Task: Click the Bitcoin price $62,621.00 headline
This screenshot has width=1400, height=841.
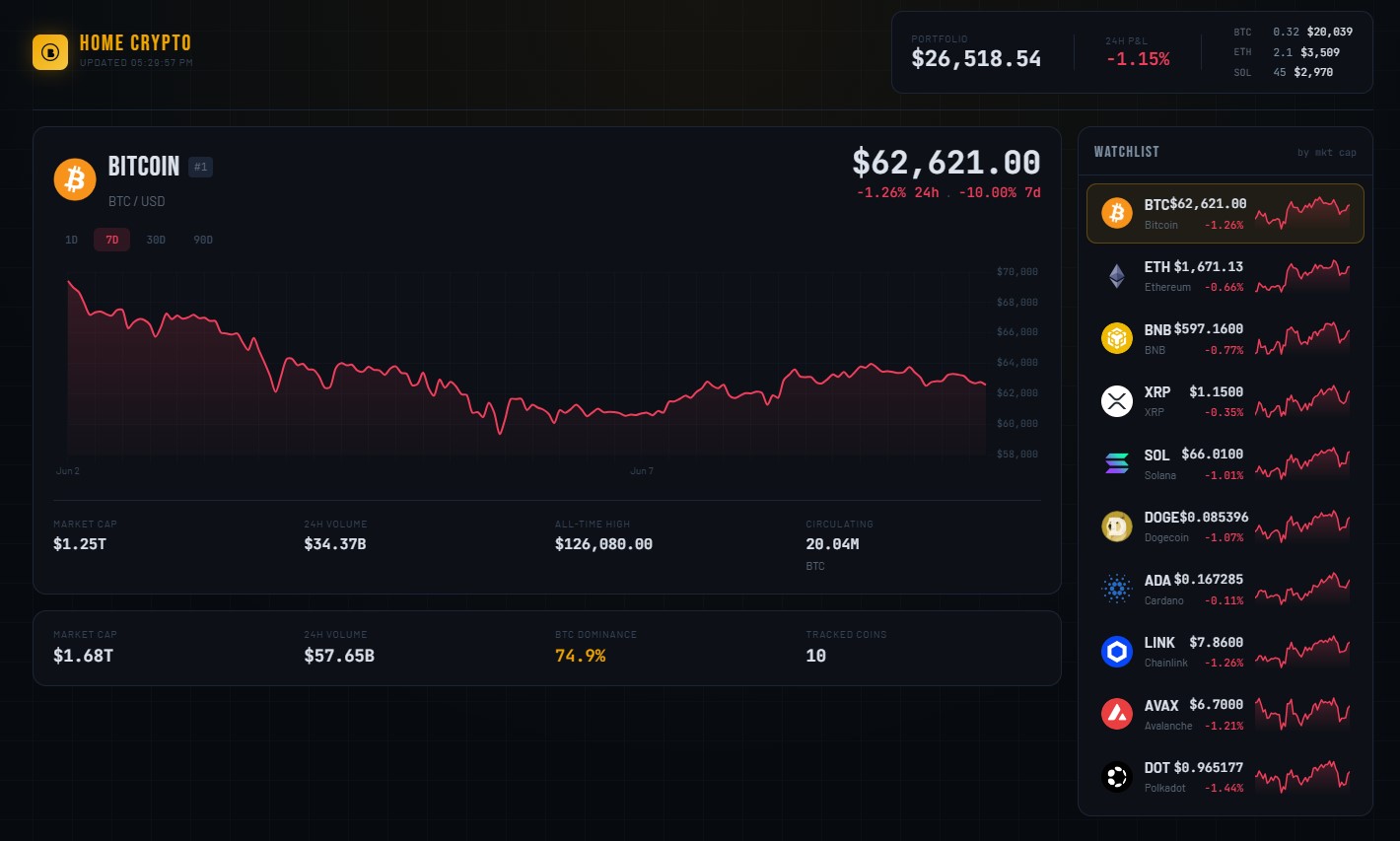Action: pyautogui.click(x=946, y=163)
